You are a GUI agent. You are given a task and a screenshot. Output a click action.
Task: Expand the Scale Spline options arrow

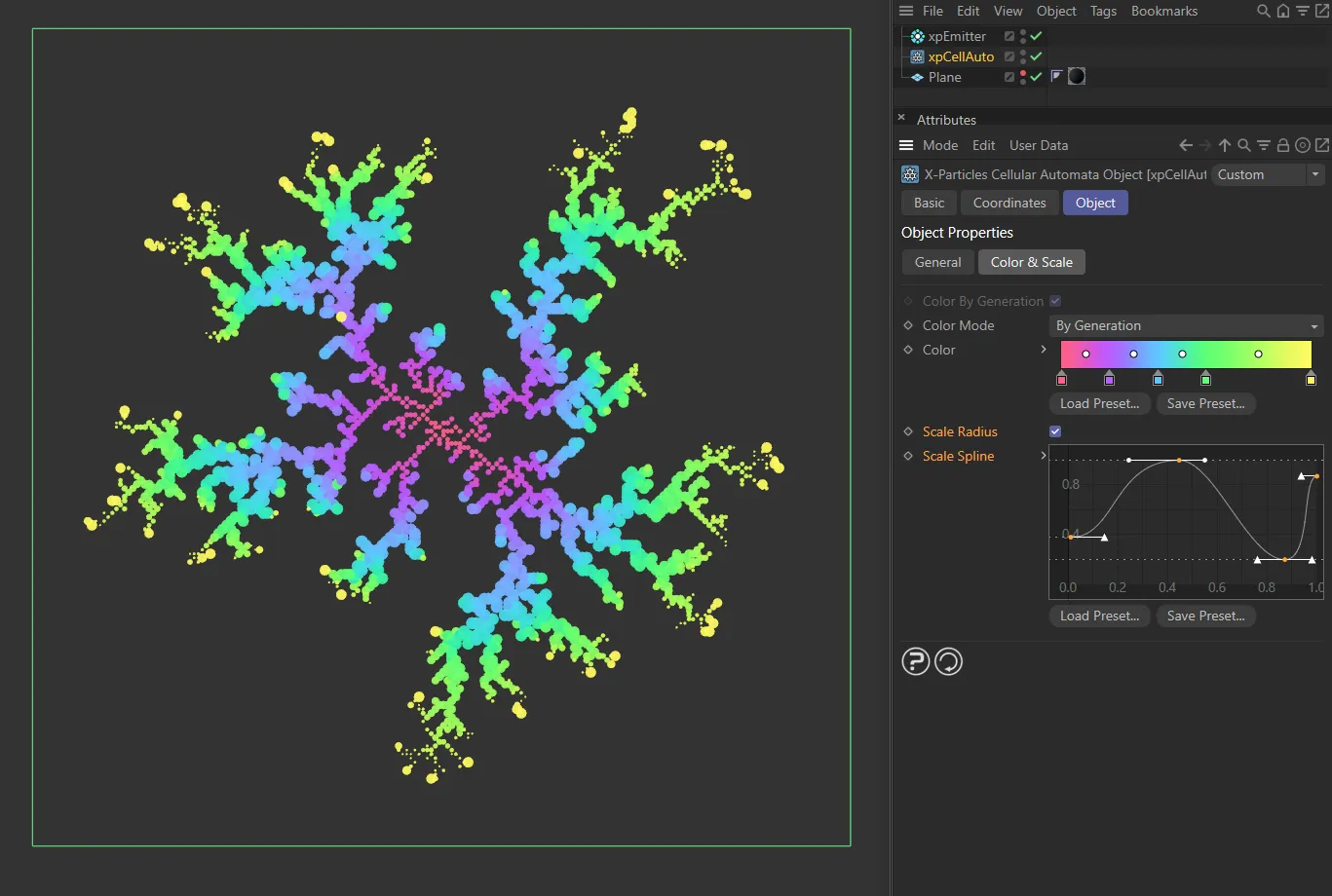pos(1044,456)
